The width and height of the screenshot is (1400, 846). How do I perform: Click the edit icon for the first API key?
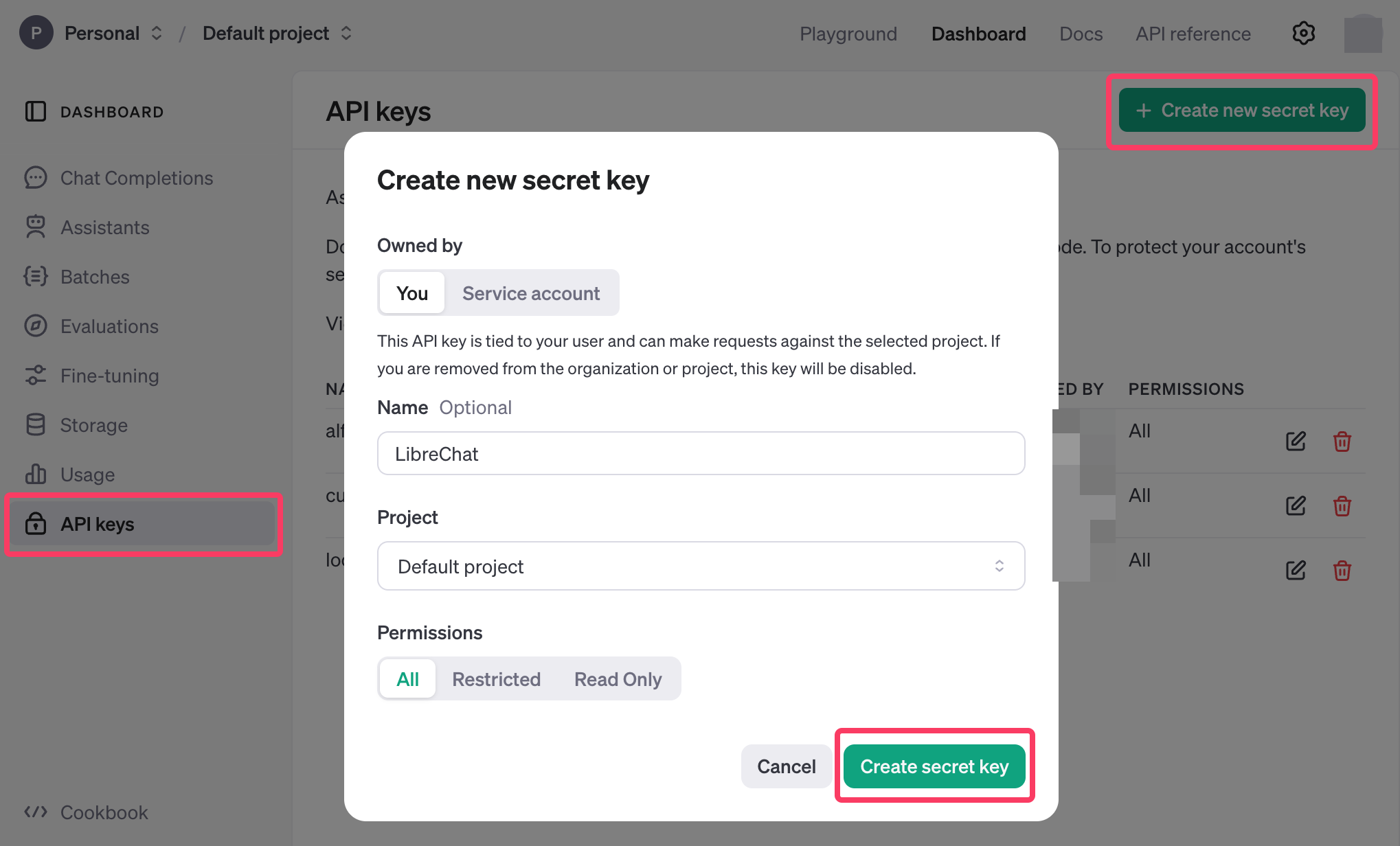[1296, 441]
